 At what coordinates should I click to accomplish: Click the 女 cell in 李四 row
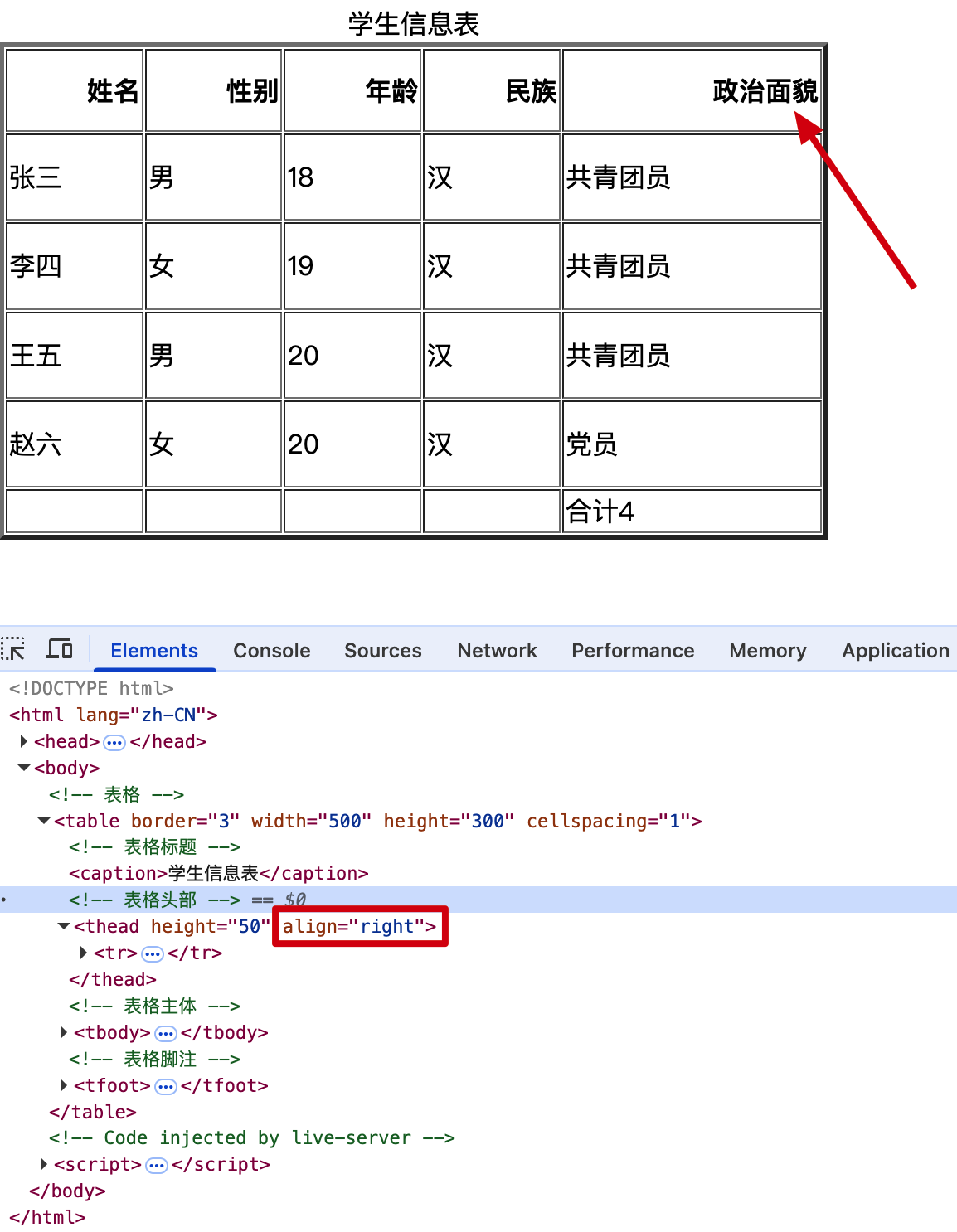[x=214, y=266]
